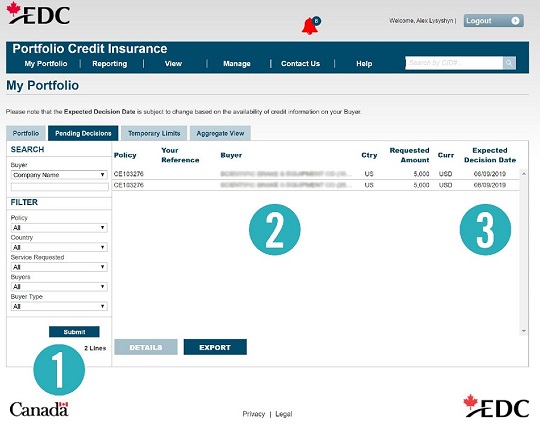
Task: Click the scrollbar down arrow
Action: click(523, 331)
